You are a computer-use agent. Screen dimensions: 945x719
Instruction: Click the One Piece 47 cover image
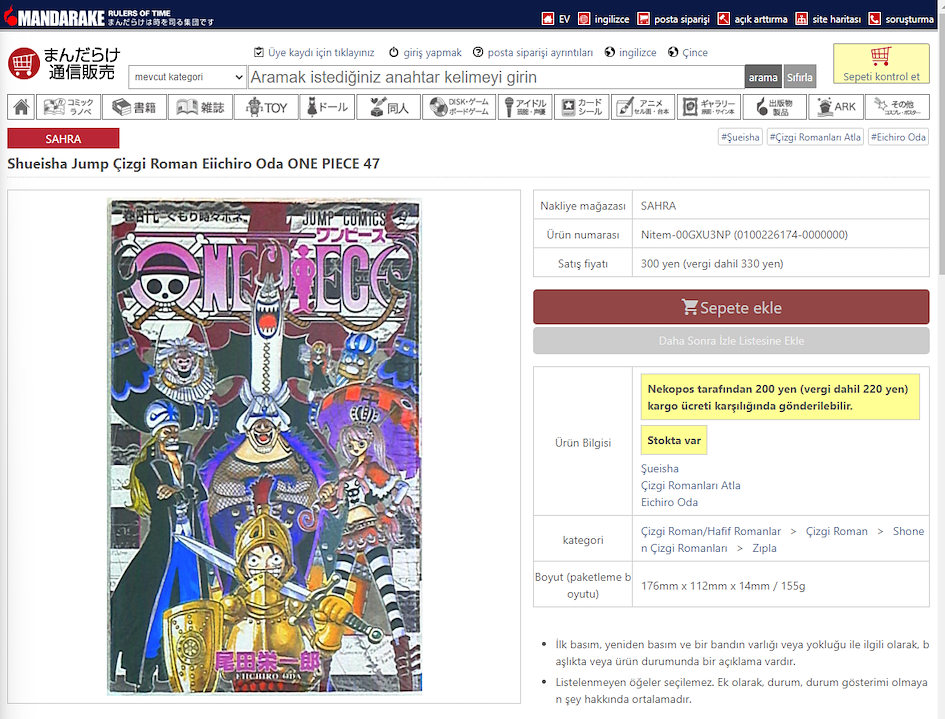264,446
